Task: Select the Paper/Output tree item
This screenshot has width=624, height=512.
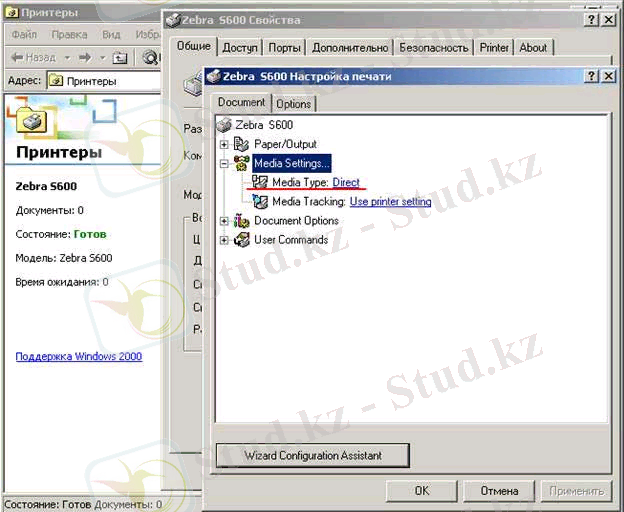Action: 285,144
